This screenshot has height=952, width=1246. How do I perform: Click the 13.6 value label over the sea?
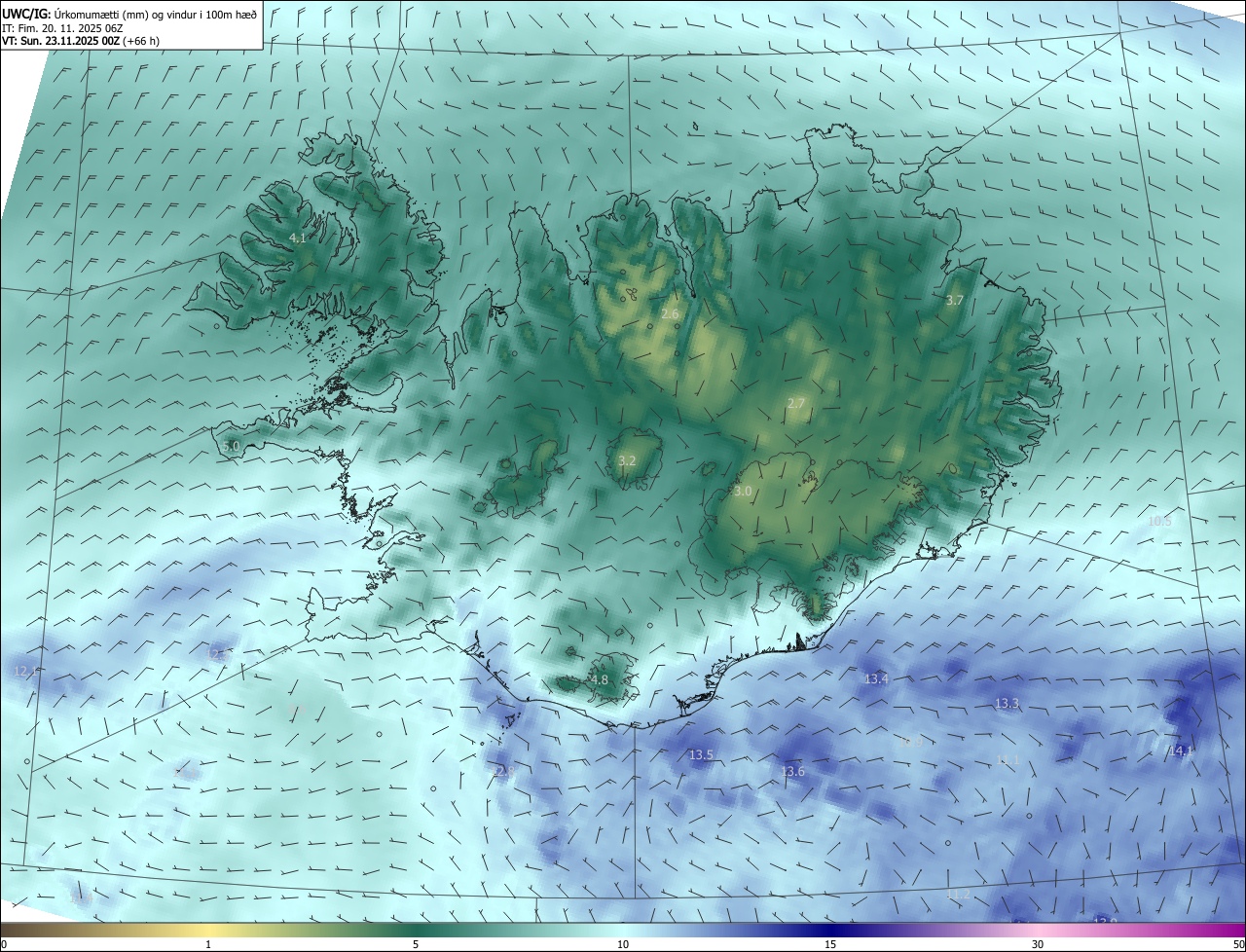tap(792, 771)
